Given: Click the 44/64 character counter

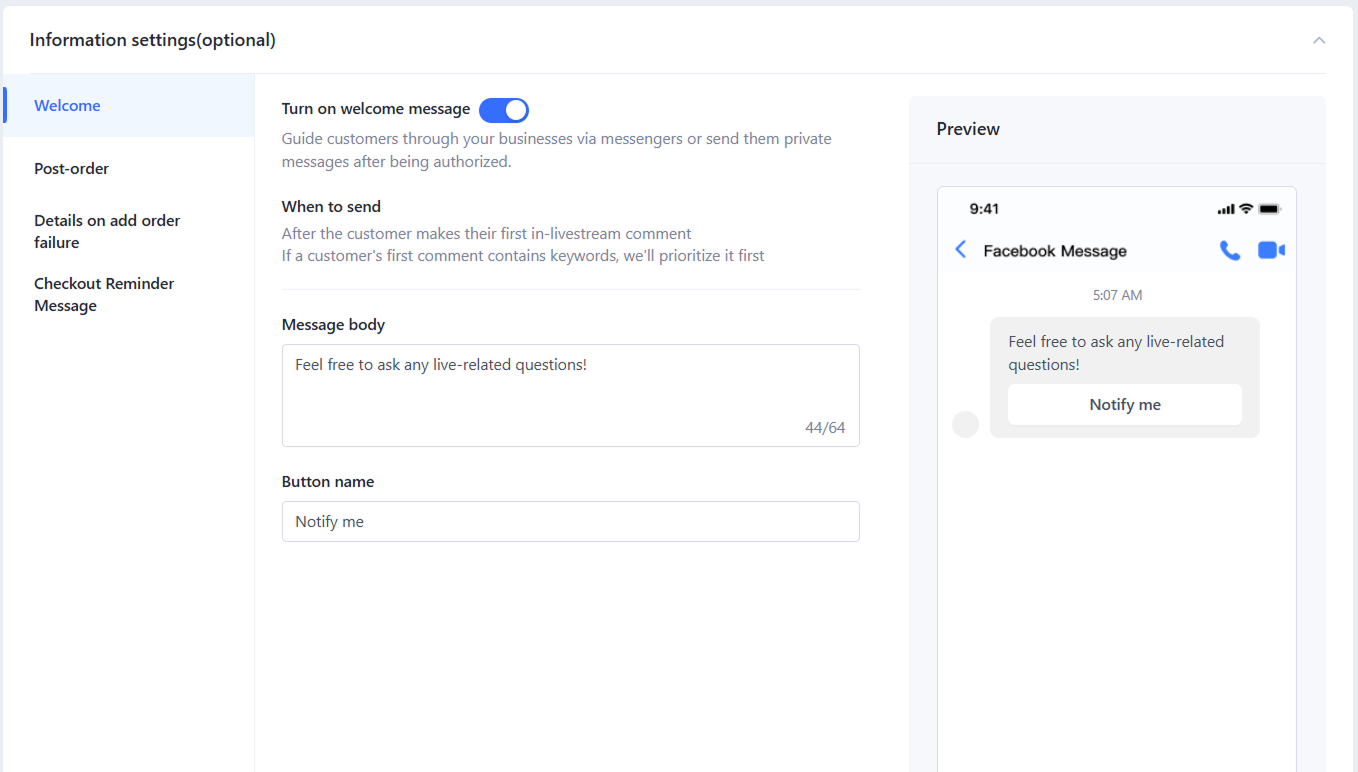Looking at the screenshot, I should (825, 428).
